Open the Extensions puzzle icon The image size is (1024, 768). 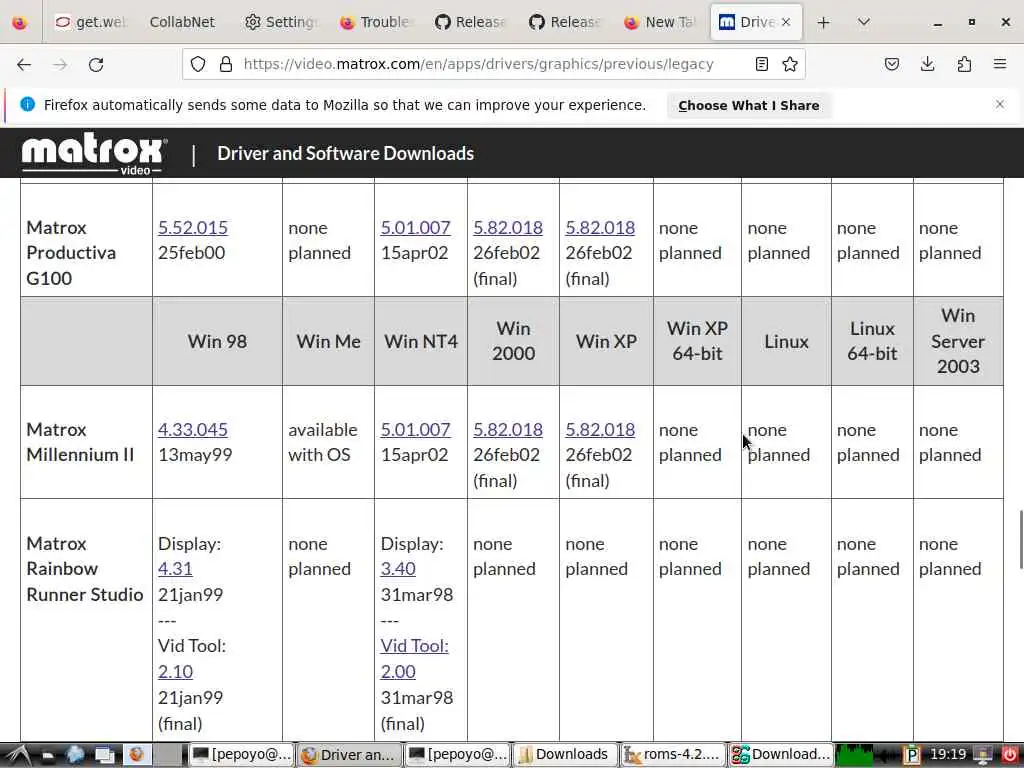click(964, 64)
